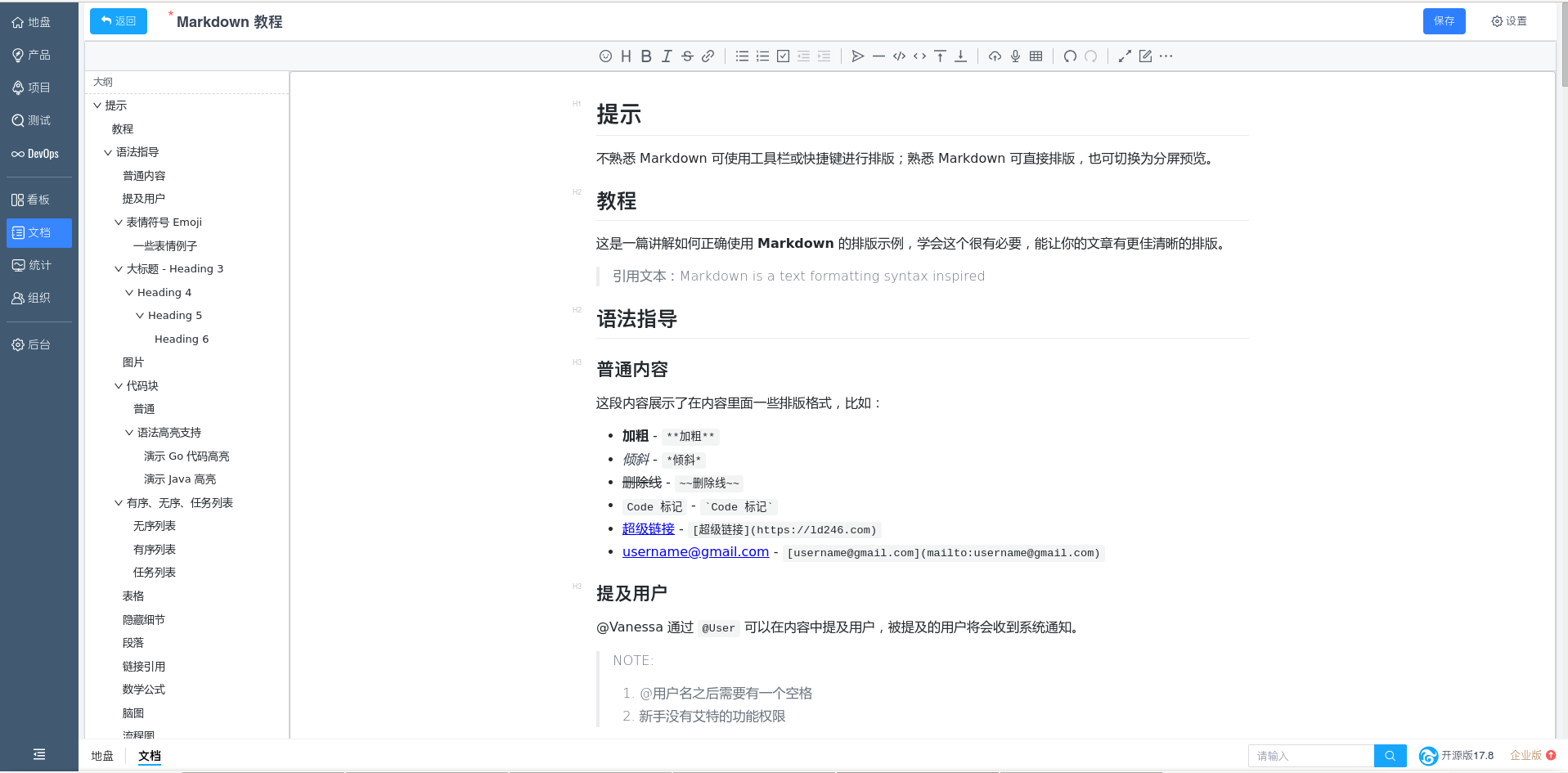Screen dimensions: 1568x773
Task: Open the 超级链接 hyperlink in the document
Action: 648,529
